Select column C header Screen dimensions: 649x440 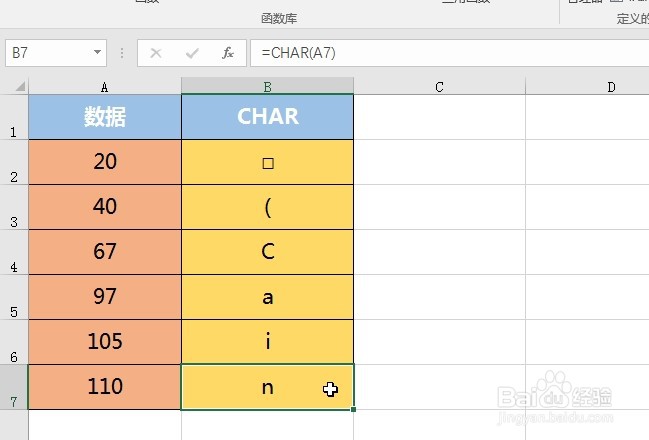[439, 87]
